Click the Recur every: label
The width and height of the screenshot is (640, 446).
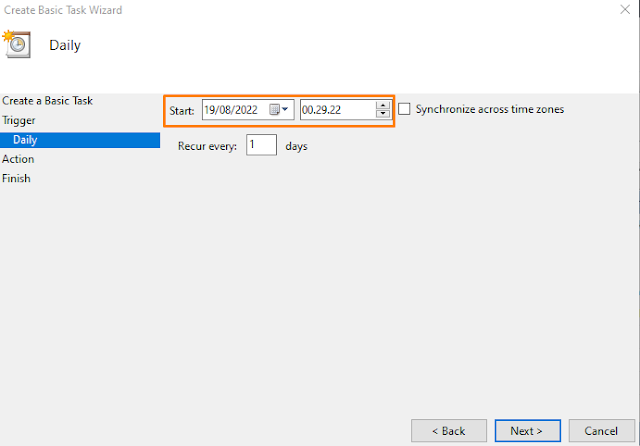[x=207, y=146]
